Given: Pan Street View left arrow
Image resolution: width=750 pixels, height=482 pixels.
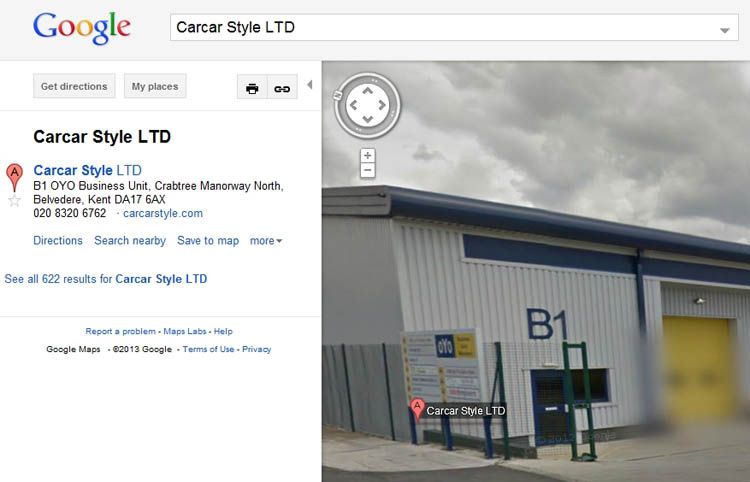Looking at the screenshot, I should pyautogui.click(x=353, y=105).
